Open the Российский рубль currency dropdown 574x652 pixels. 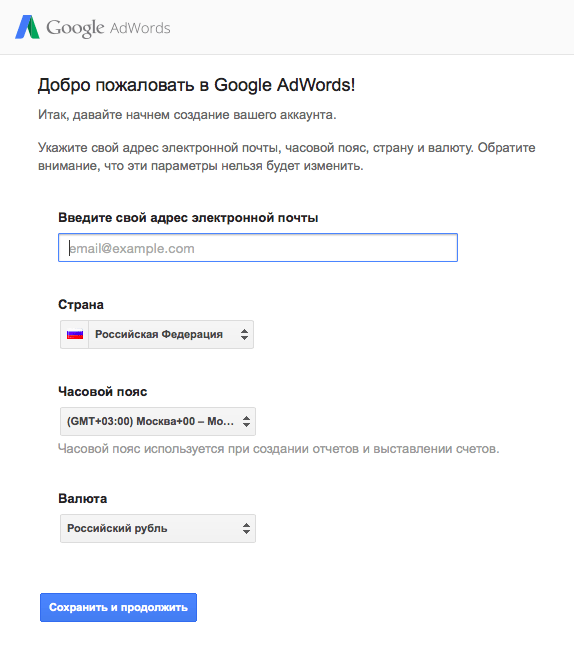pyautogui.click(x=158, y=529)
